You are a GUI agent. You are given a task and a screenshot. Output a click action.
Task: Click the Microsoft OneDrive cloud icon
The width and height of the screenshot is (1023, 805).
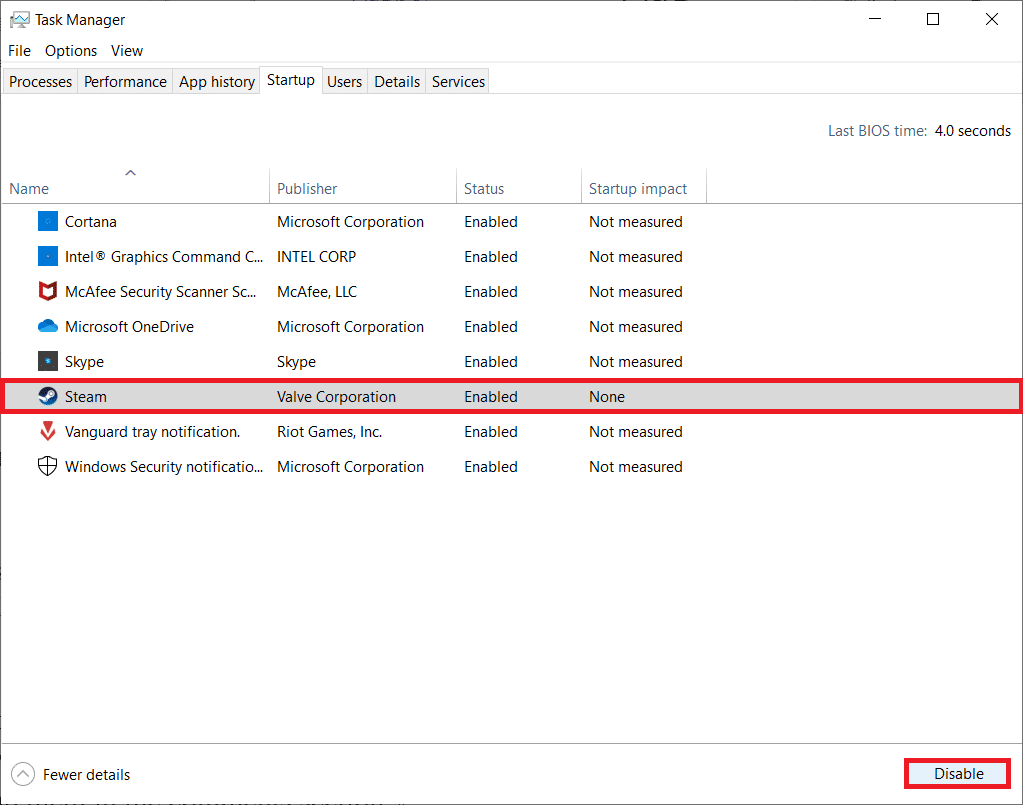tap(48, 326)
